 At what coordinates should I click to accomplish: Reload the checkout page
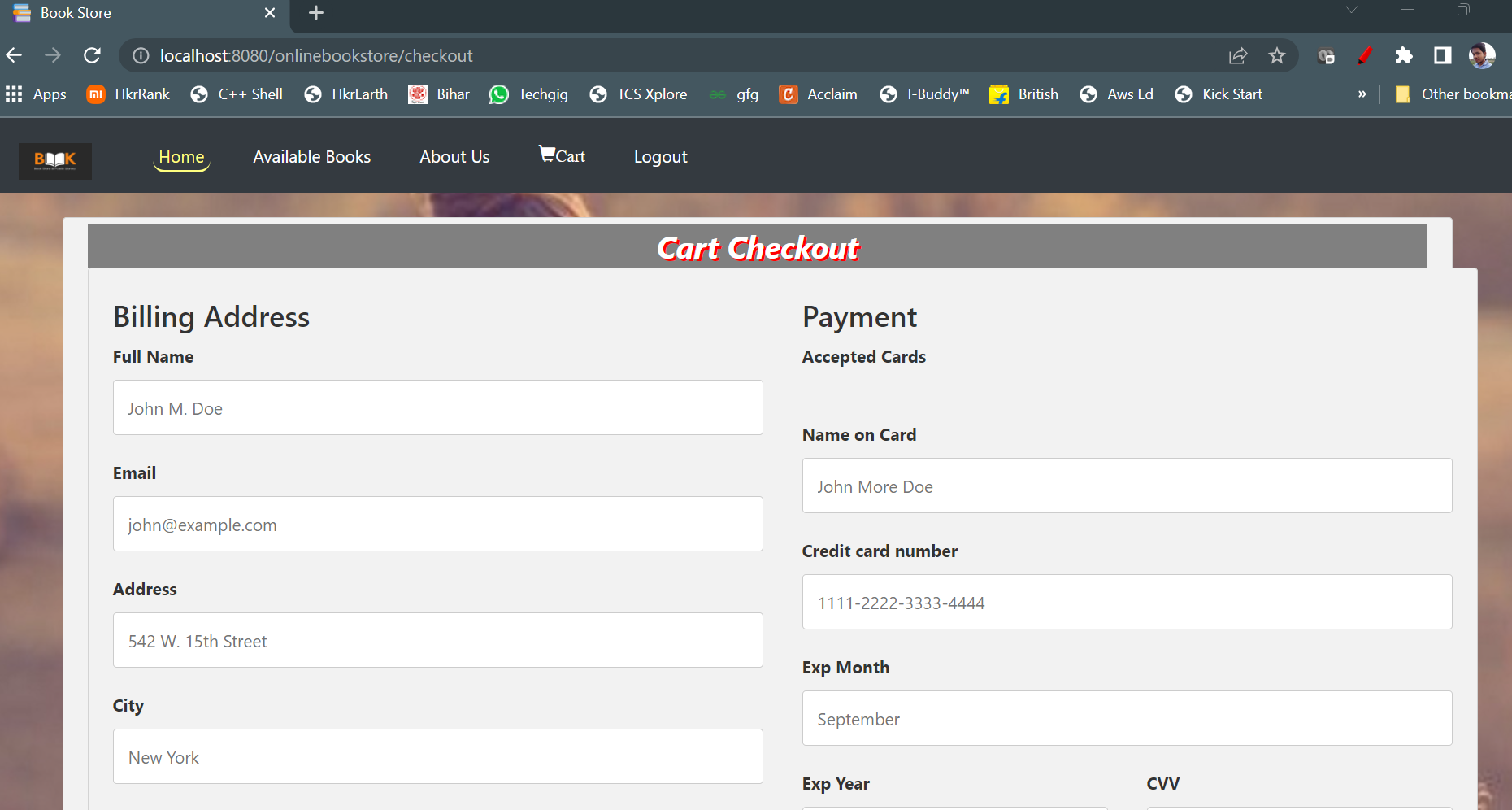coord(93,55)
